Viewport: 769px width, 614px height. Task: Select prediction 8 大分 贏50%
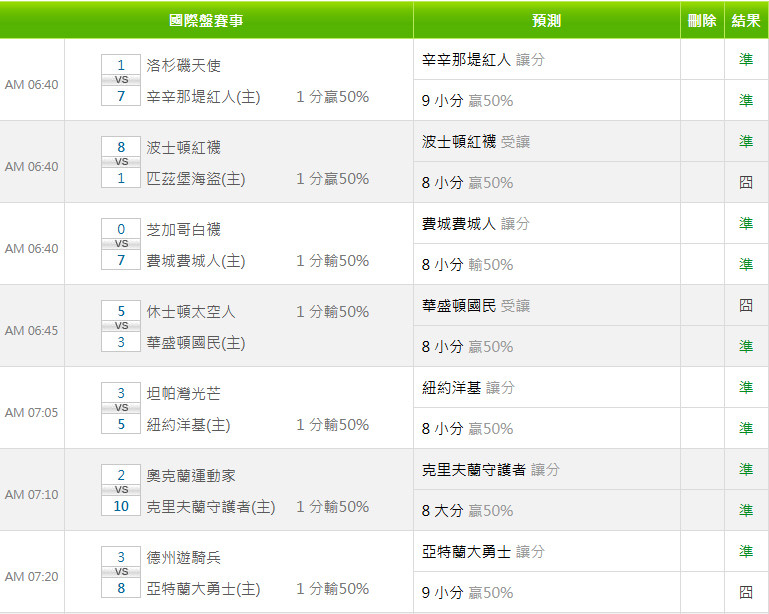[467, 510]
